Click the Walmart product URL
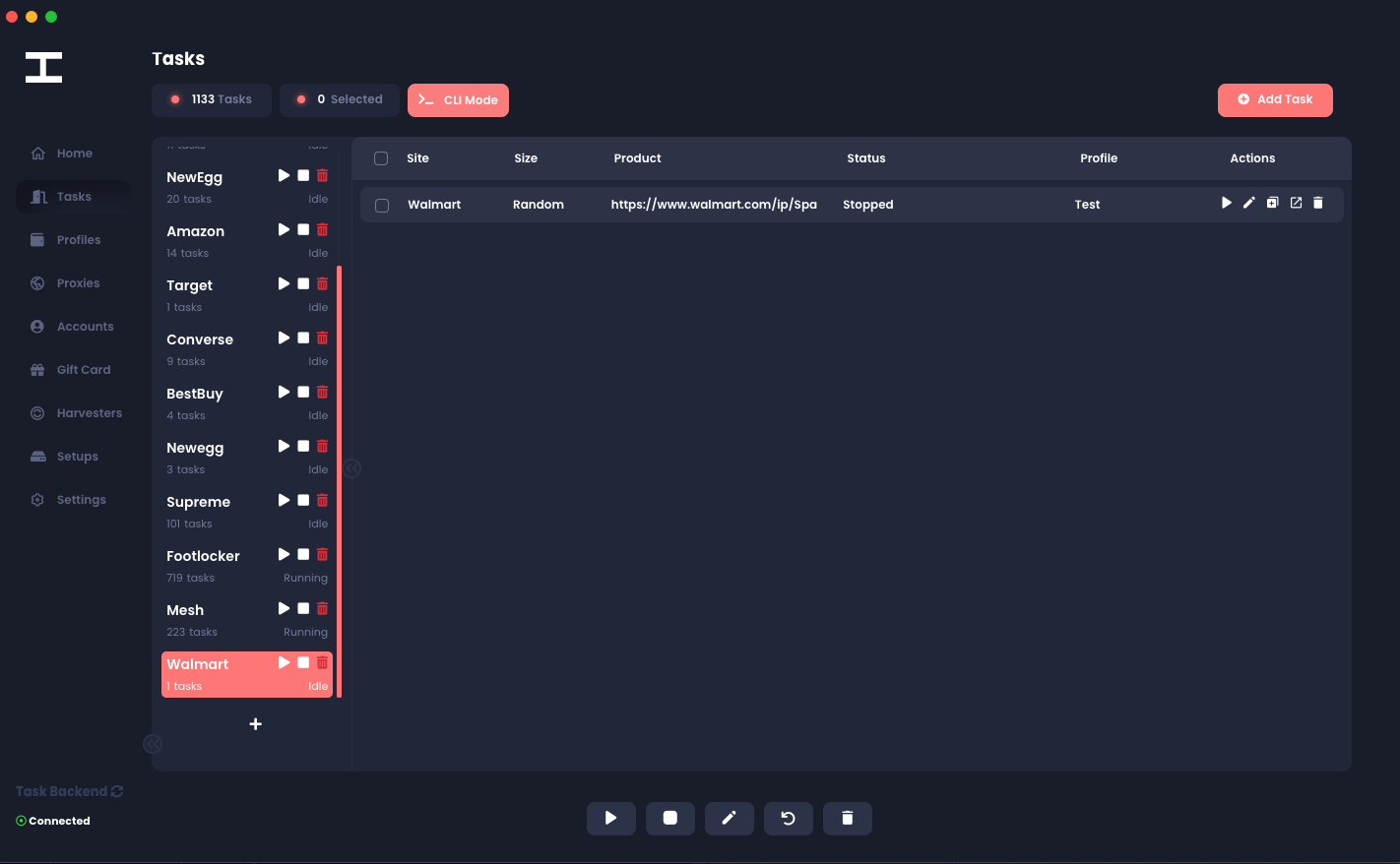The height and width of the screenshot is (864, 1400). [x=714, y=205]
